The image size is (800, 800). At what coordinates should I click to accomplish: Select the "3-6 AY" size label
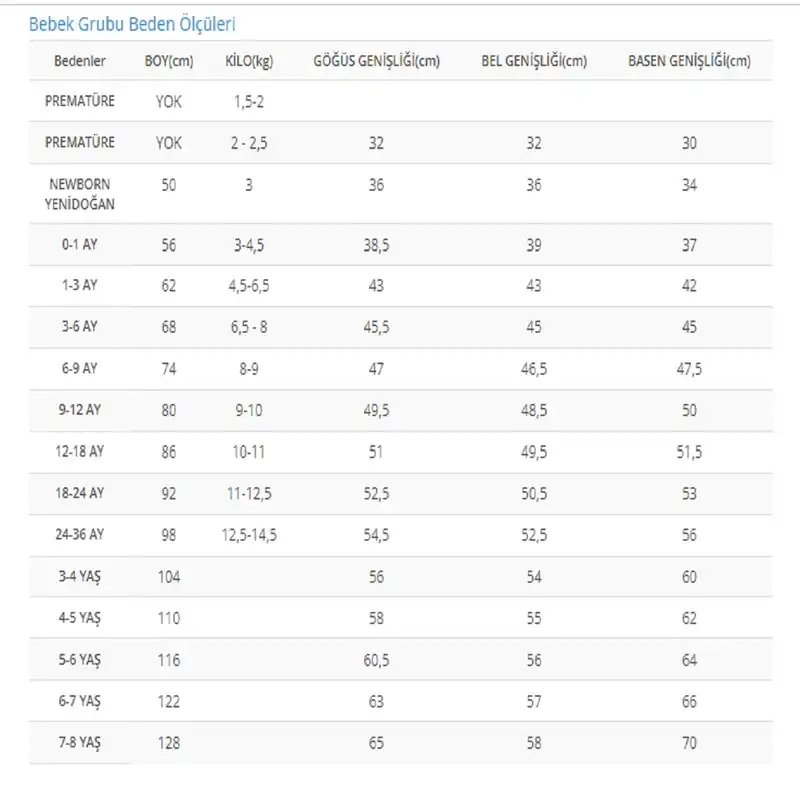click(80, 327)
